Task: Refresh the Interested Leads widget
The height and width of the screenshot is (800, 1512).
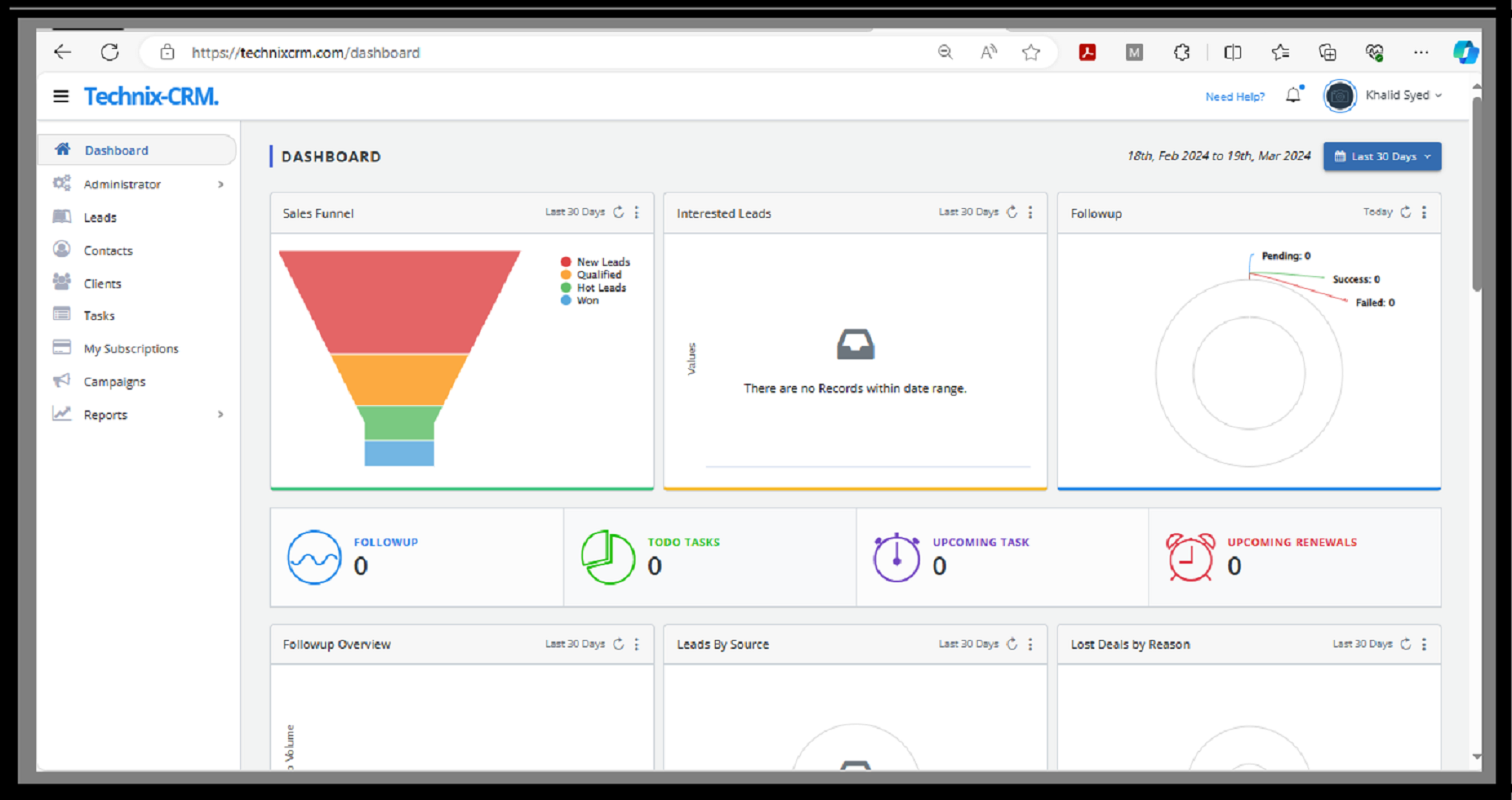Action: click(1012, 211)
